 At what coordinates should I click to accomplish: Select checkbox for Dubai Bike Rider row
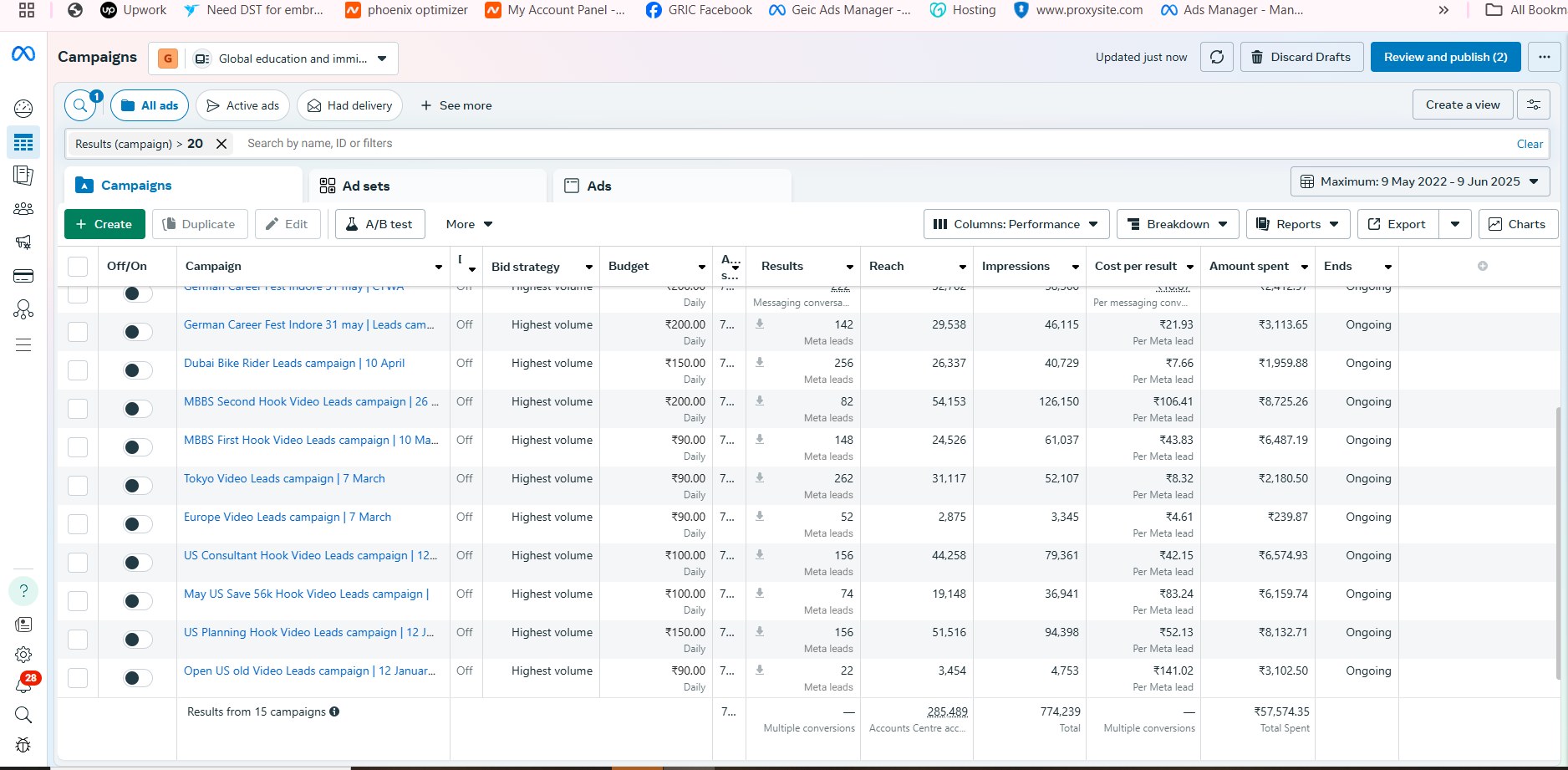[x=78, y=370]
